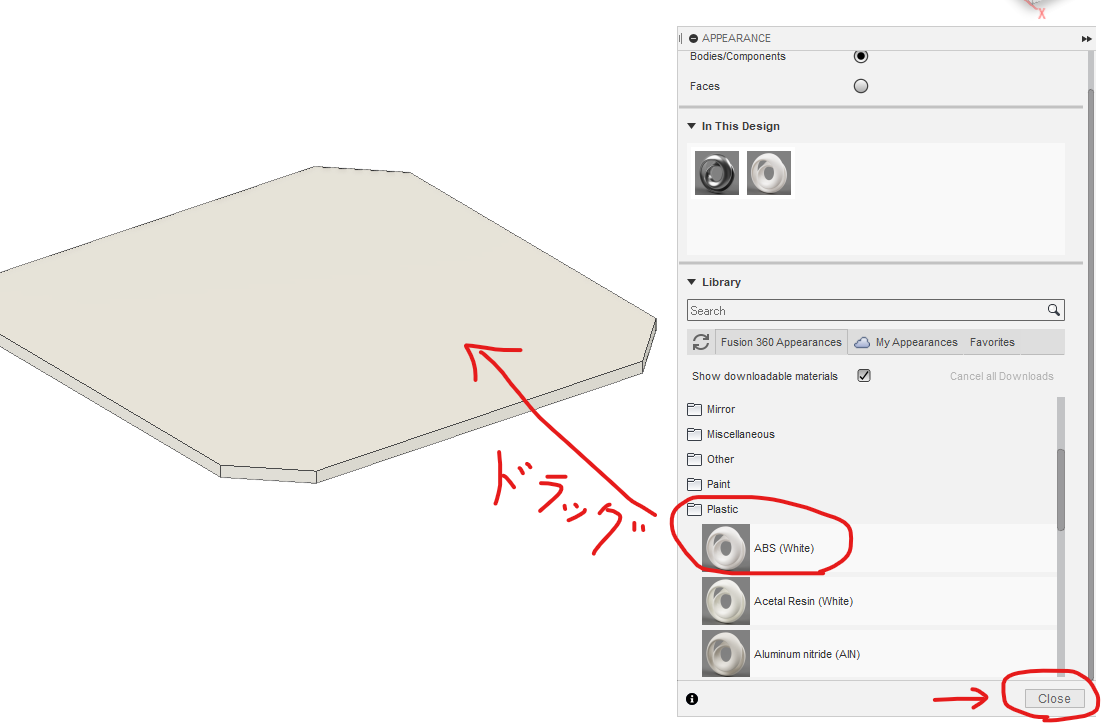Select the ABS (White) thumbnail
Screen dimensions: 1101x723
pyautogui.click(x=725, y=548)
